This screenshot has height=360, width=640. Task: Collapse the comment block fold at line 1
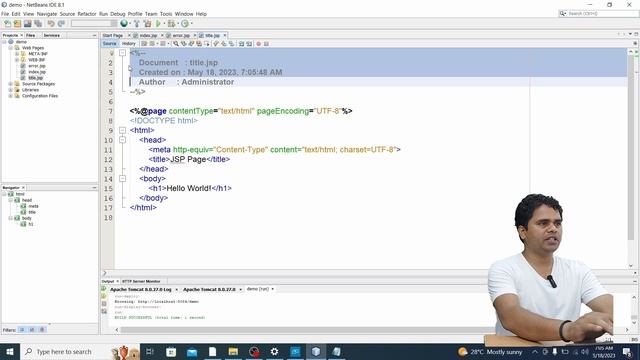click(122, 53)
